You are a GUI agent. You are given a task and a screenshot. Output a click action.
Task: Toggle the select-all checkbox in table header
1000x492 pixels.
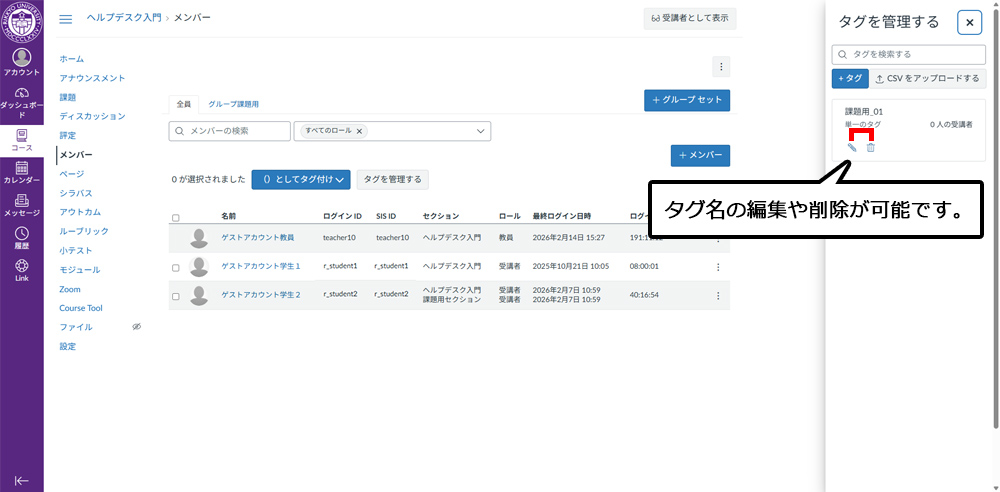(x=176, y=217)
